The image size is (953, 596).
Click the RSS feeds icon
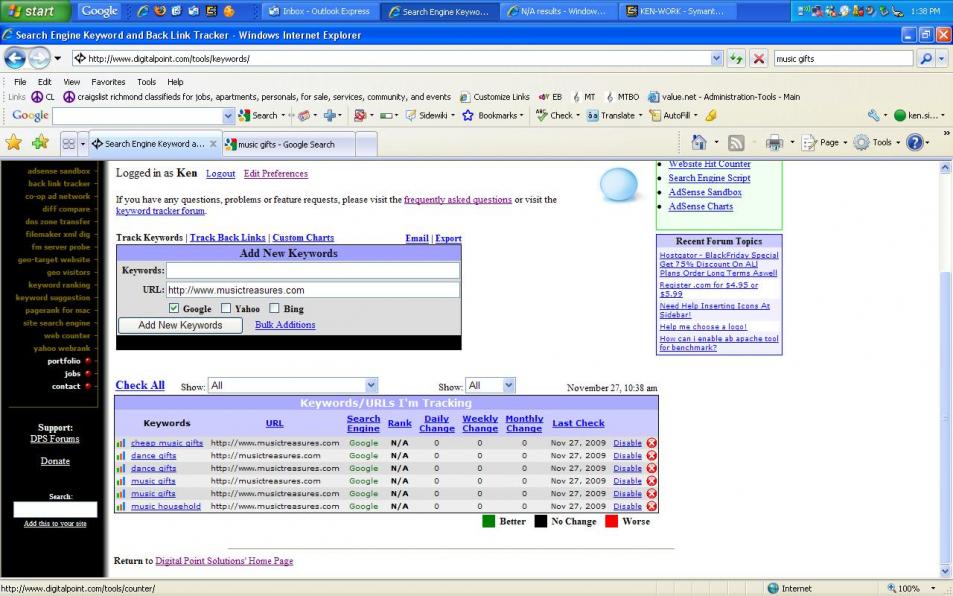coord(736,143)
